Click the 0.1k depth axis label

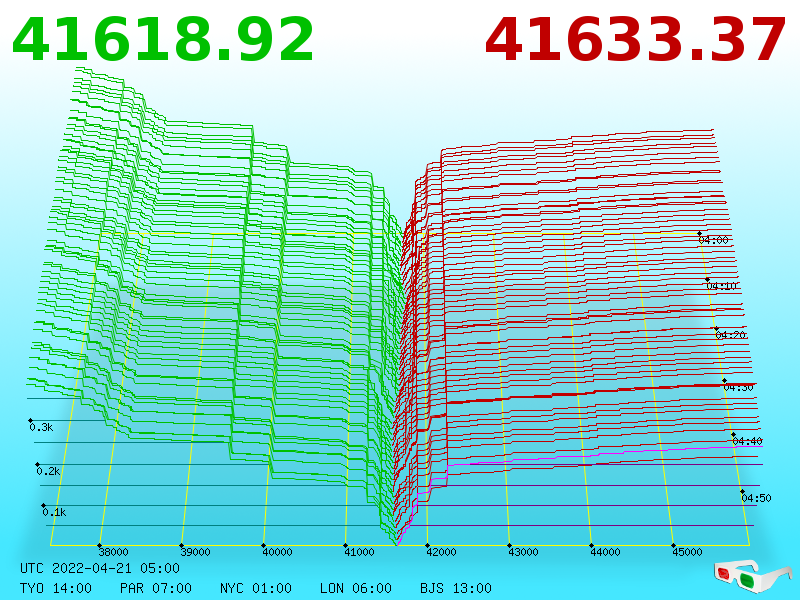coord(55,512)
